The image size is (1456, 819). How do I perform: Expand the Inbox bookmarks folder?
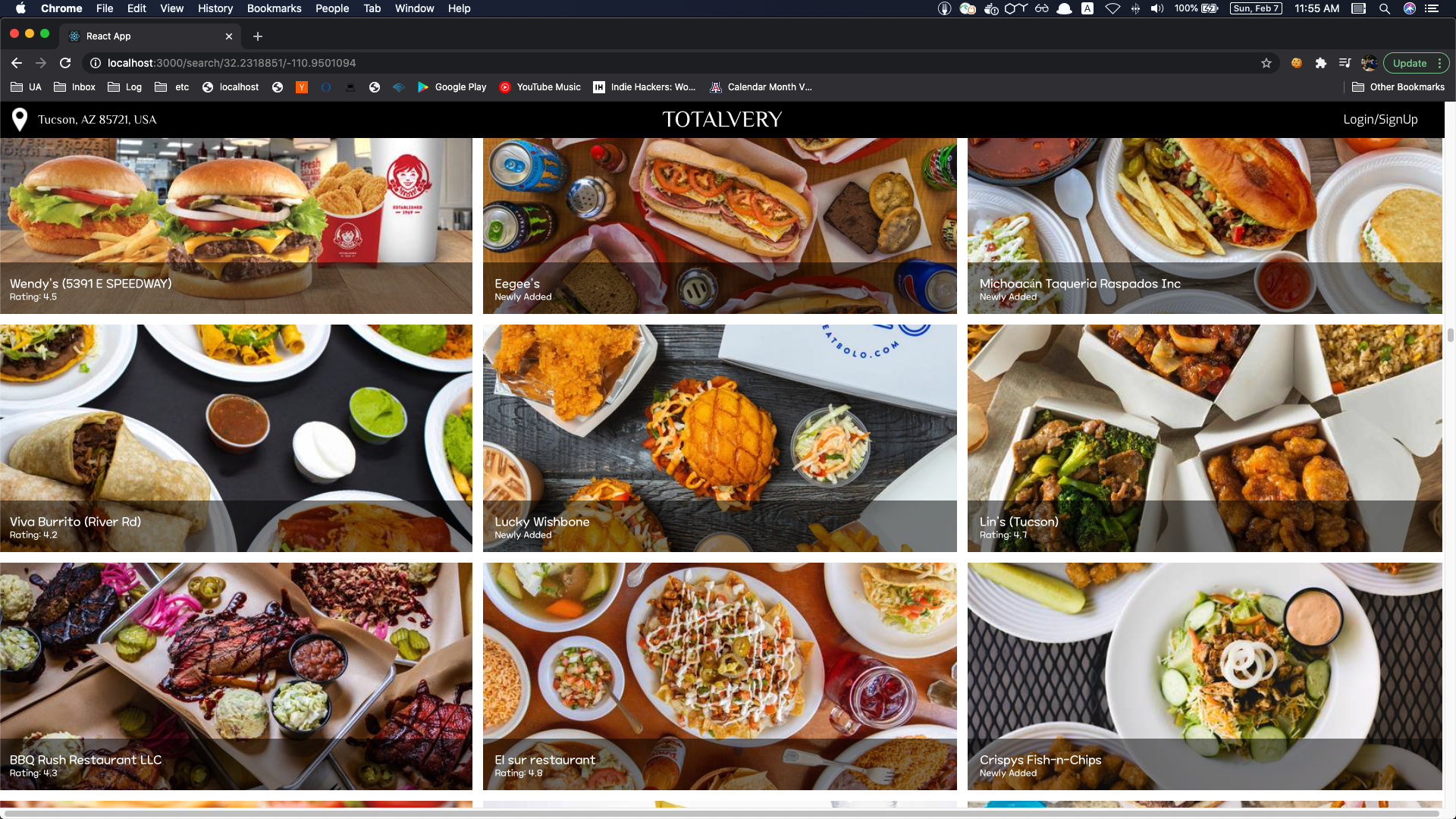click(74, 87)
